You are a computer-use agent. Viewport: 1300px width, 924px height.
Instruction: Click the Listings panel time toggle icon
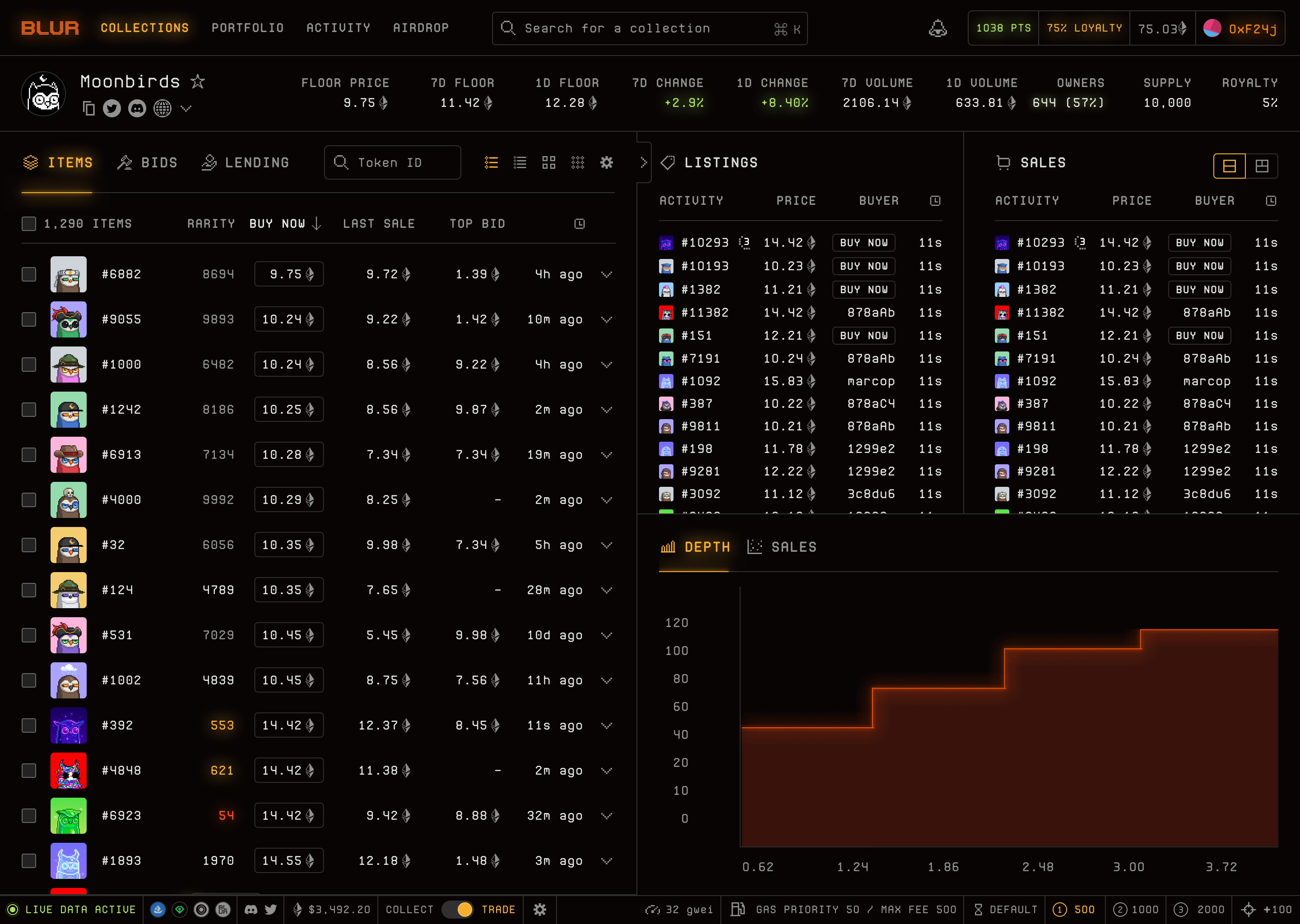(935, 200)
